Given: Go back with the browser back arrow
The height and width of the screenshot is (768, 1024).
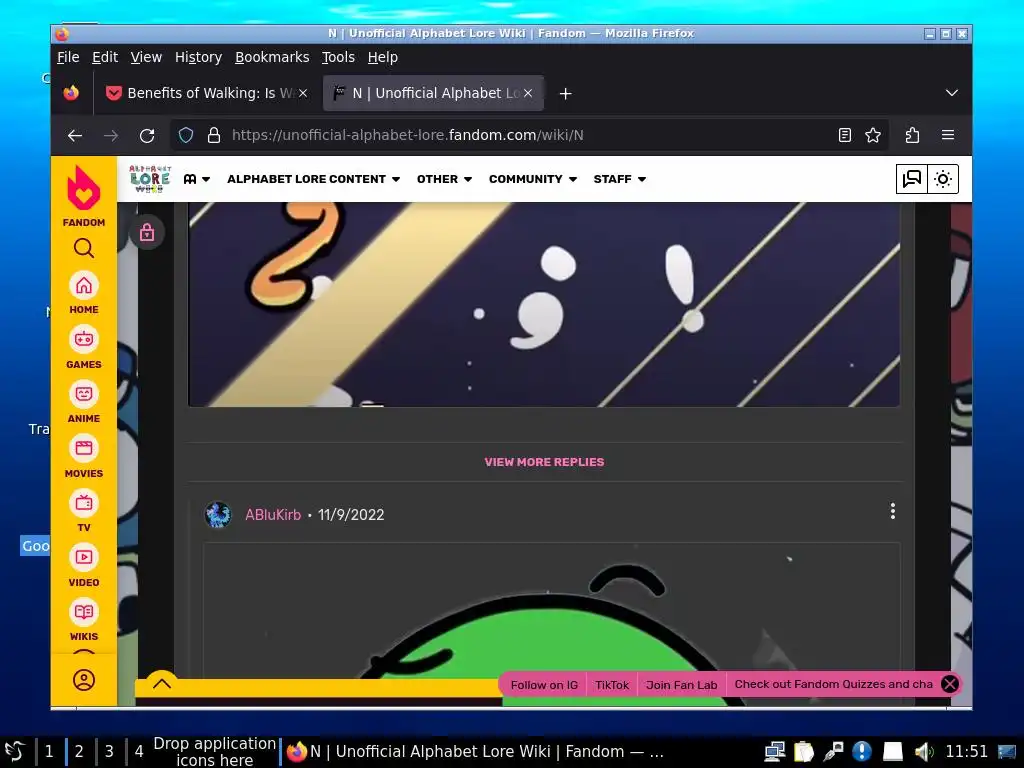Looking at the screenshot, I should 75,135.
